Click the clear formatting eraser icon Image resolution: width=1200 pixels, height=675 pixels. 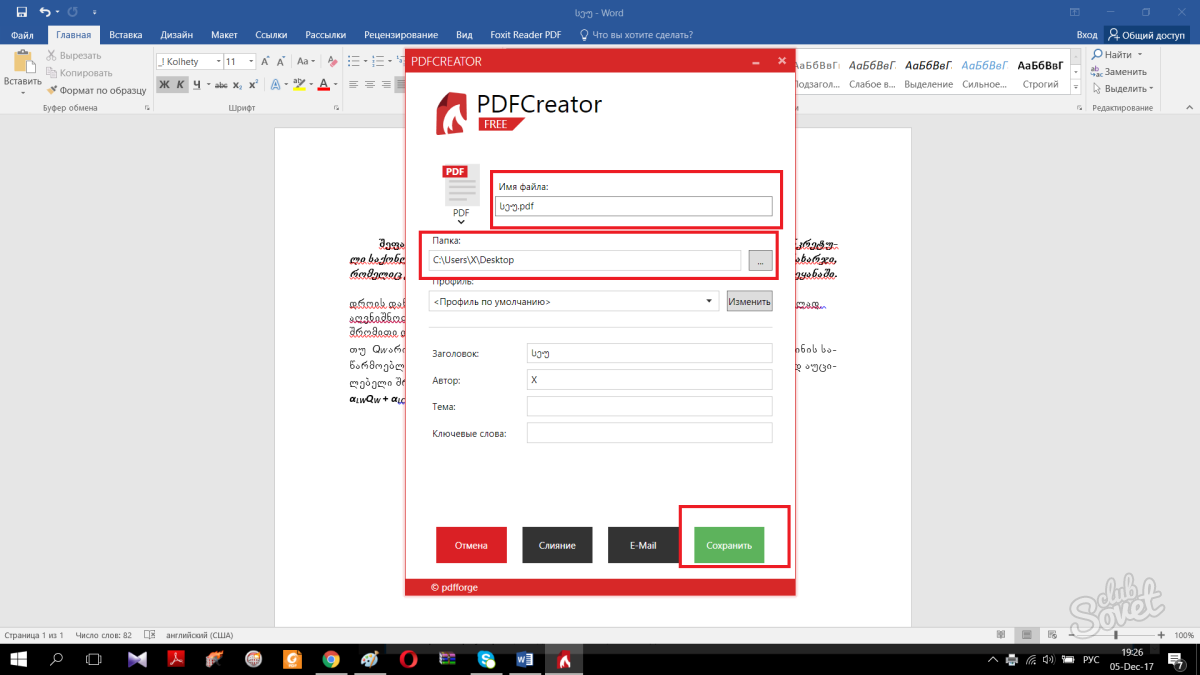[x=331, y=62]
